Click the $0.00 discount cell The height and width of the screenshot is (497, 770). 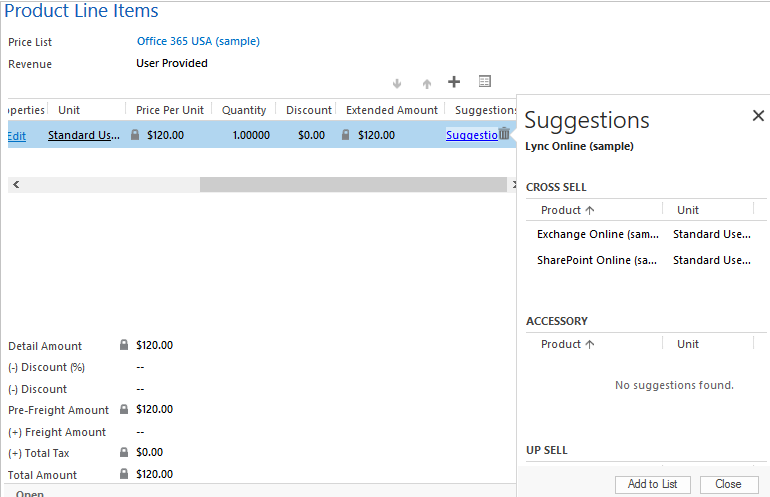311,135
